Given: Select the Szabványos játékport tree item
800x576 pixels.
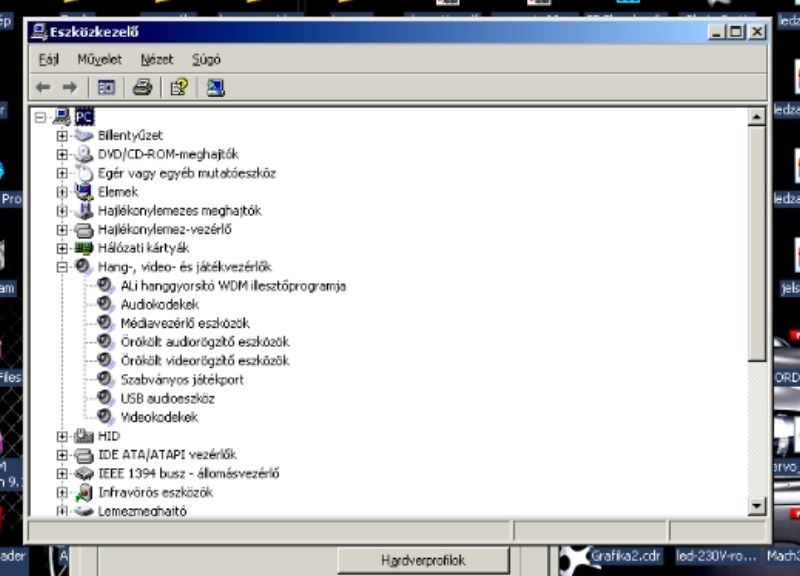Looking at the screenshot, I should pyautogui.click(x=181, y=379).
